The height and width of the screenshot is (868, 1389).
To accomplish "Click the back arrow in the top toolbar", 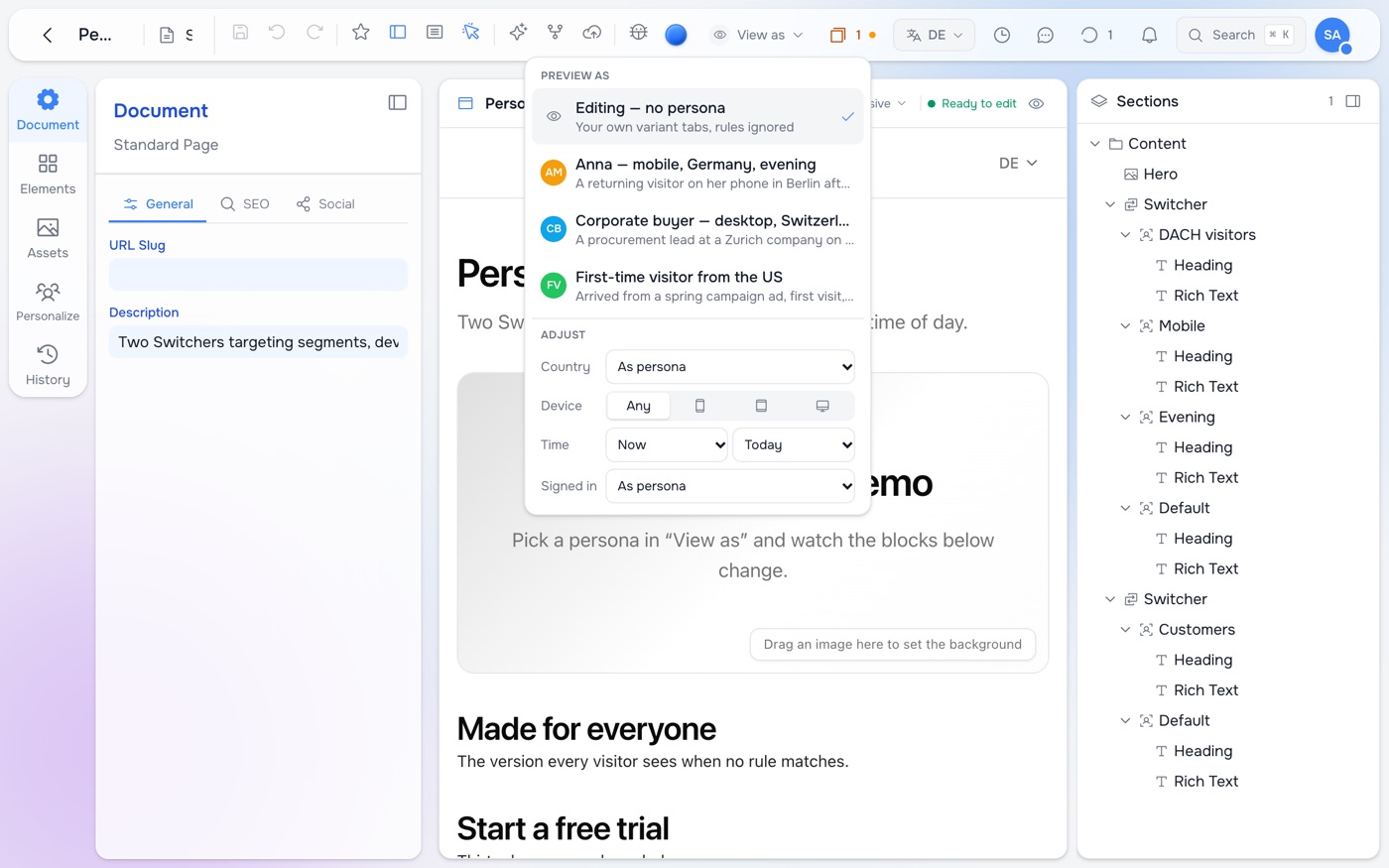I will click(47, 35).
